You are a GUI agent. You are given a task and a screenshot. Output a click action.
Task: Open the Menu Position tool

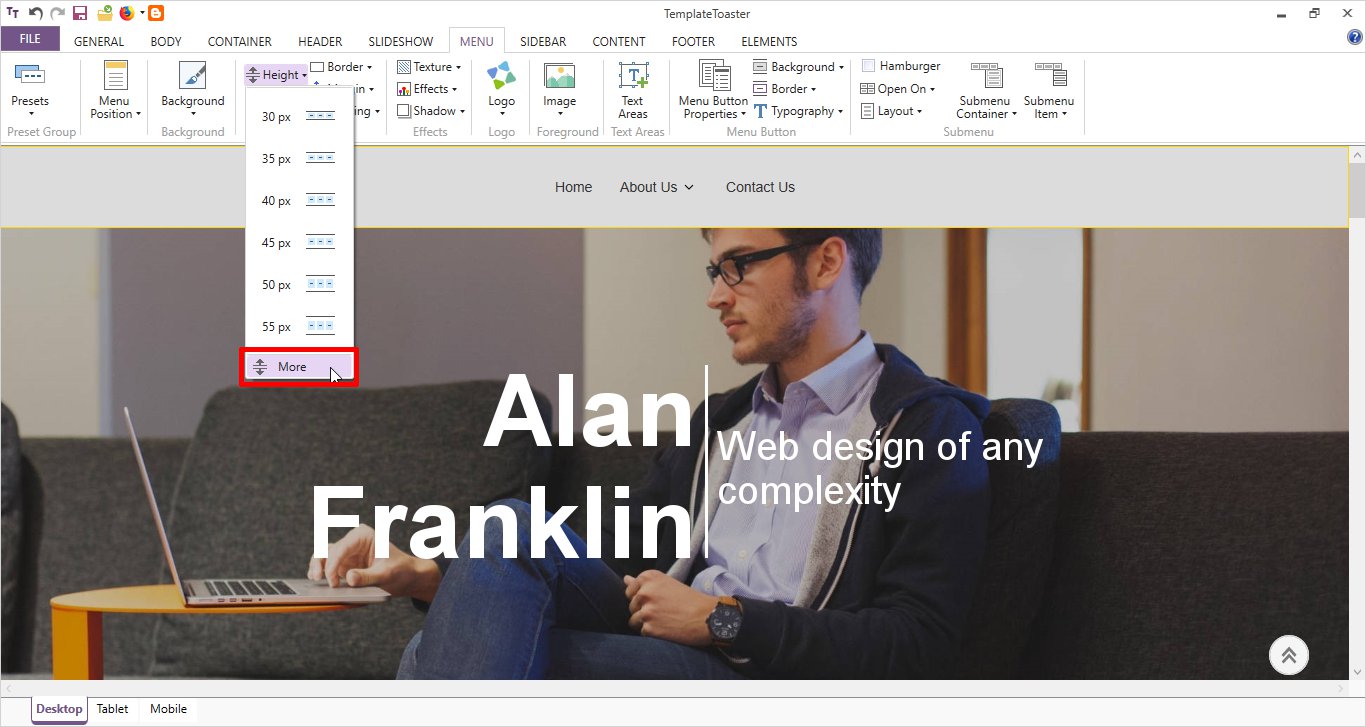click(116, 77)
